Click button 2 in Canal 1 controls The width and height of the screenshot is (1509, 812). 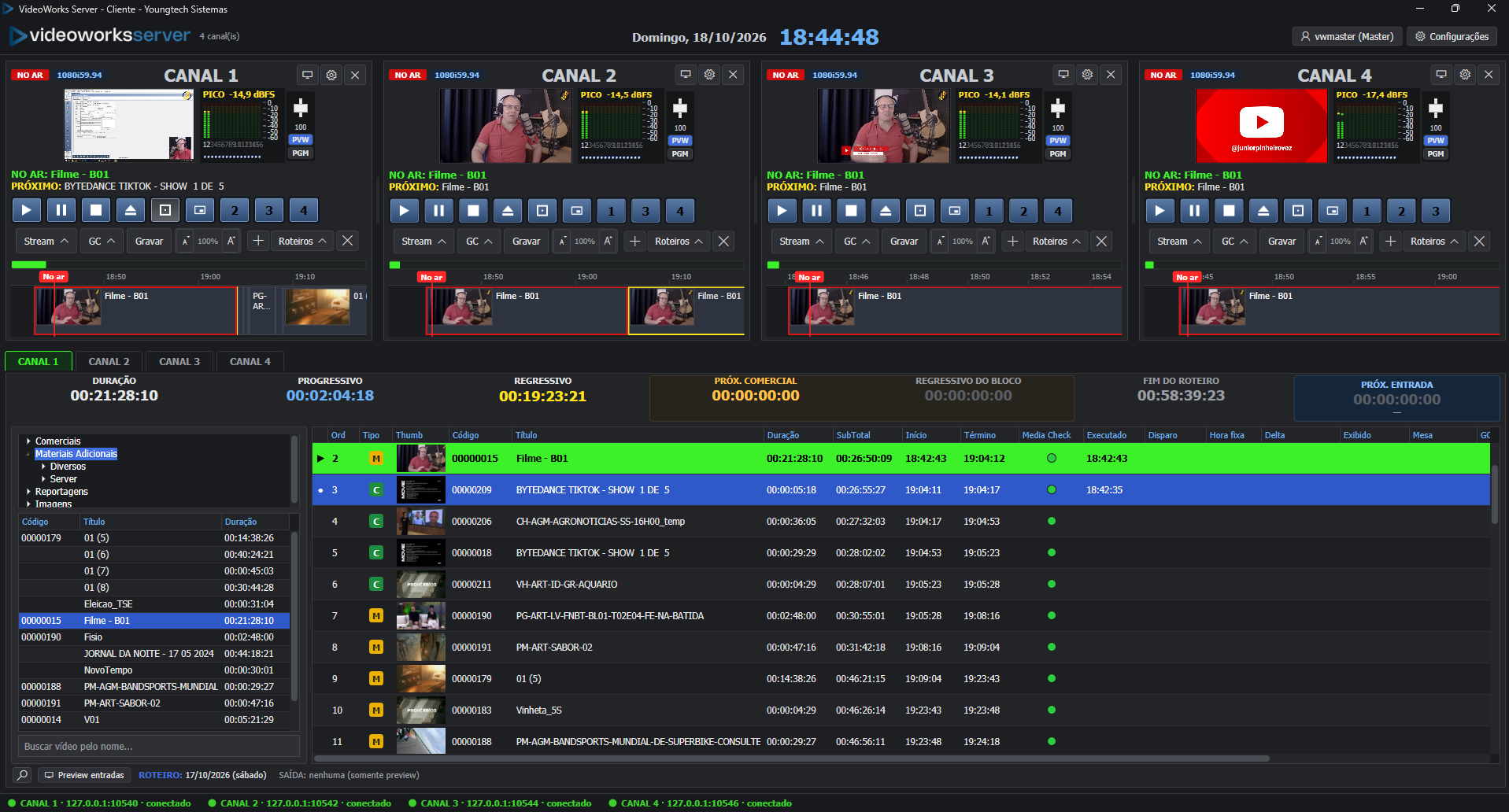[x=235, y=210]
